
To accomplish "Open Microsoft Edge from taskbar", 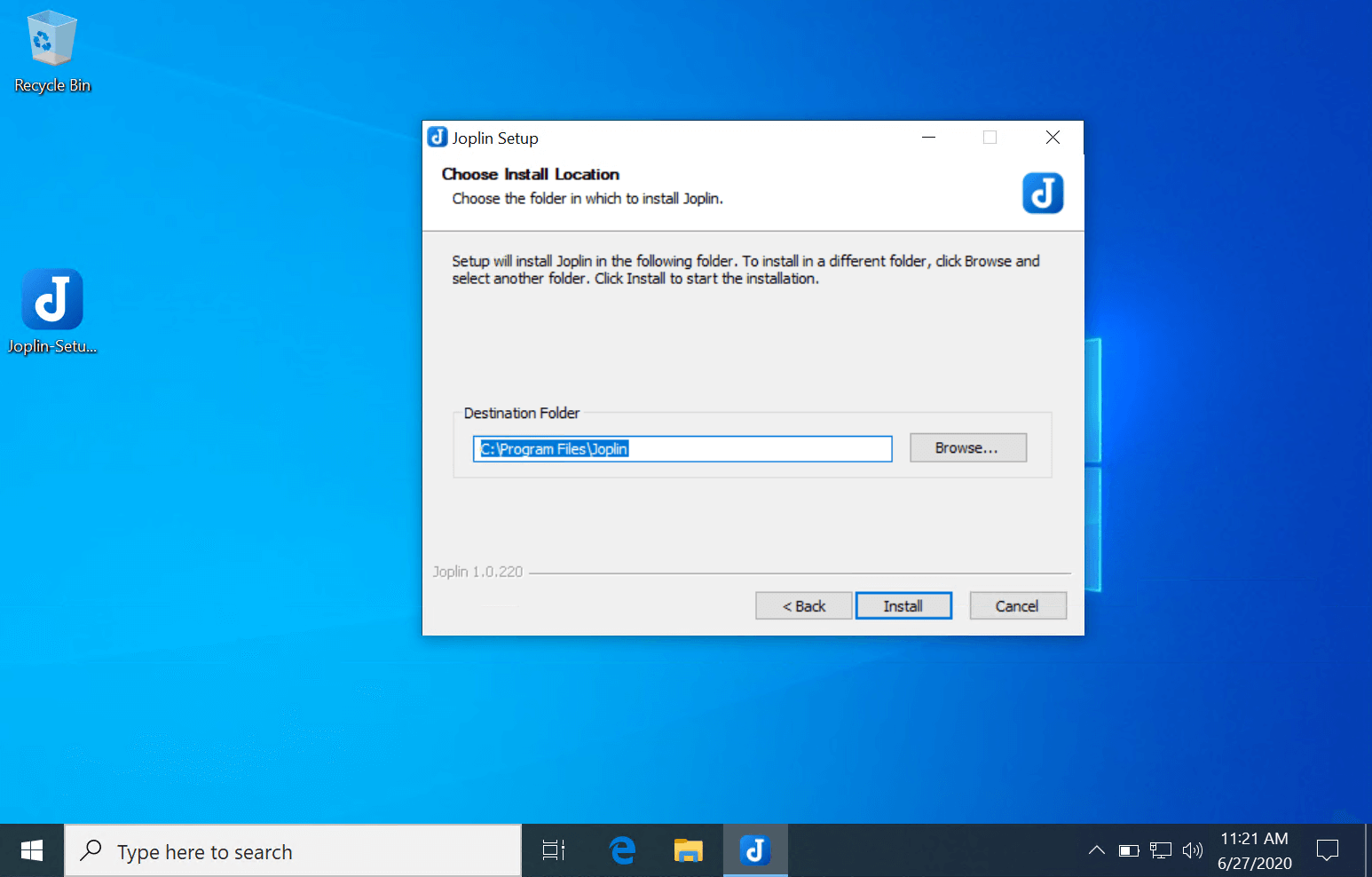I will click(x=622, y=850).
